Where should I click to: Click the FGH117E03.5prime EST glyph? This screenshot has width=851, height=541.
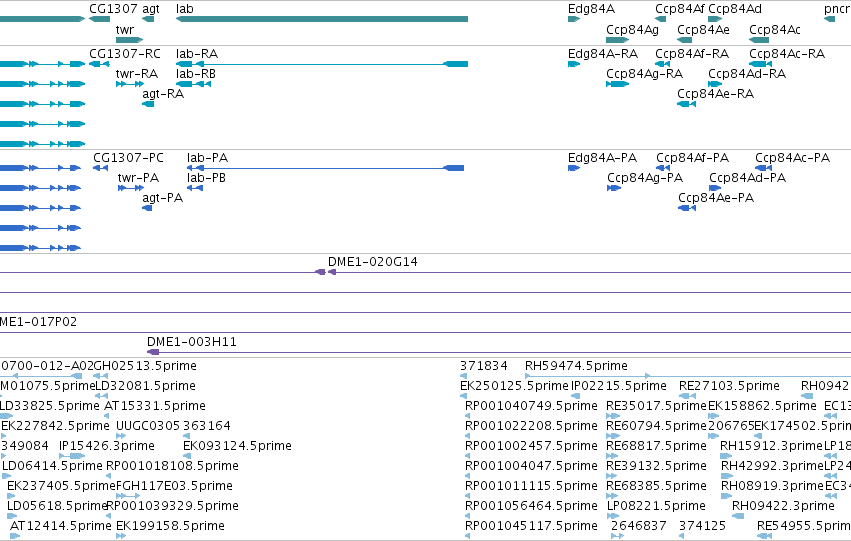click(x=128, y=496)
